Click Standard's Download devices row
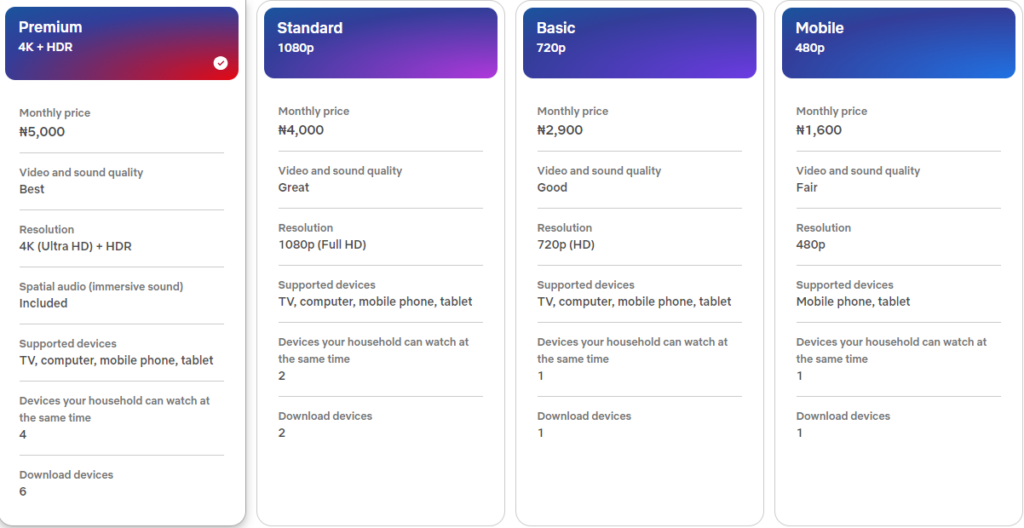This screenshot has height=528, width=1024. click(x=325, y=424)
